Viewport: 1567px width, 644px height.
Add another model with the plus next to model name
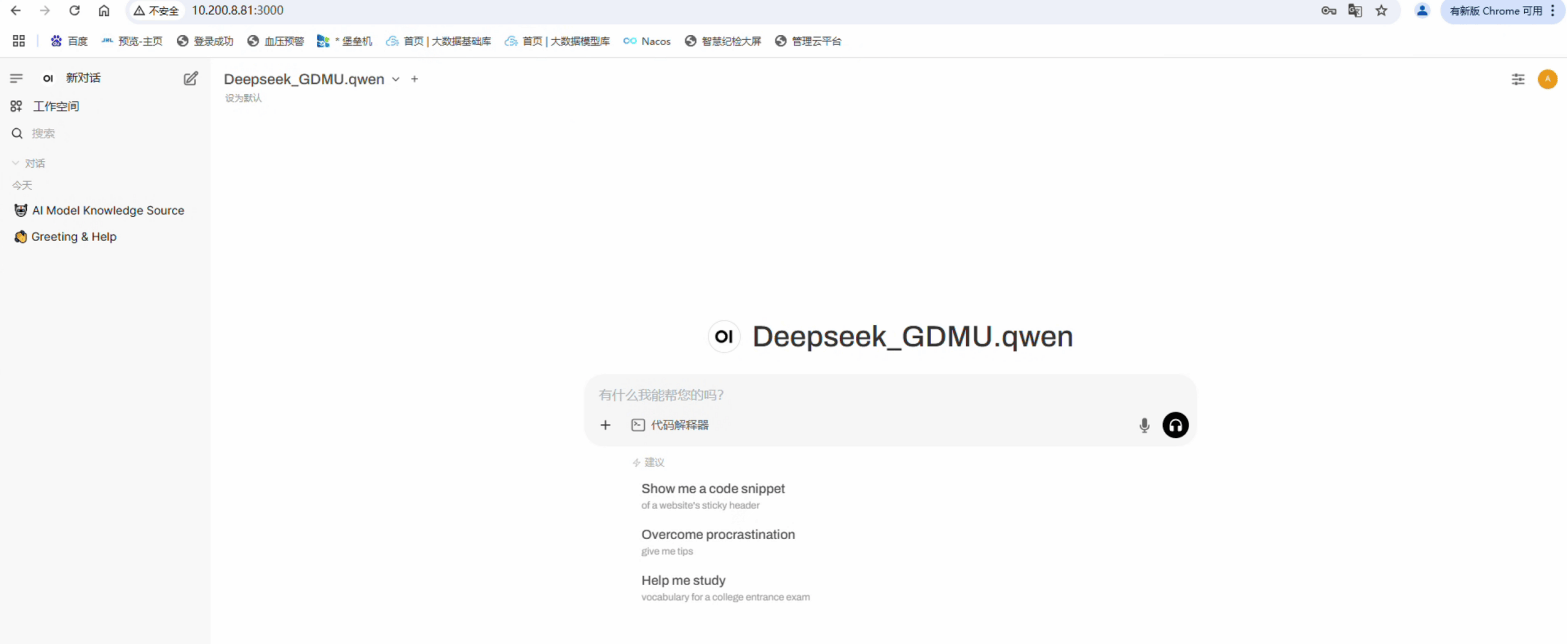click(414, 78)
